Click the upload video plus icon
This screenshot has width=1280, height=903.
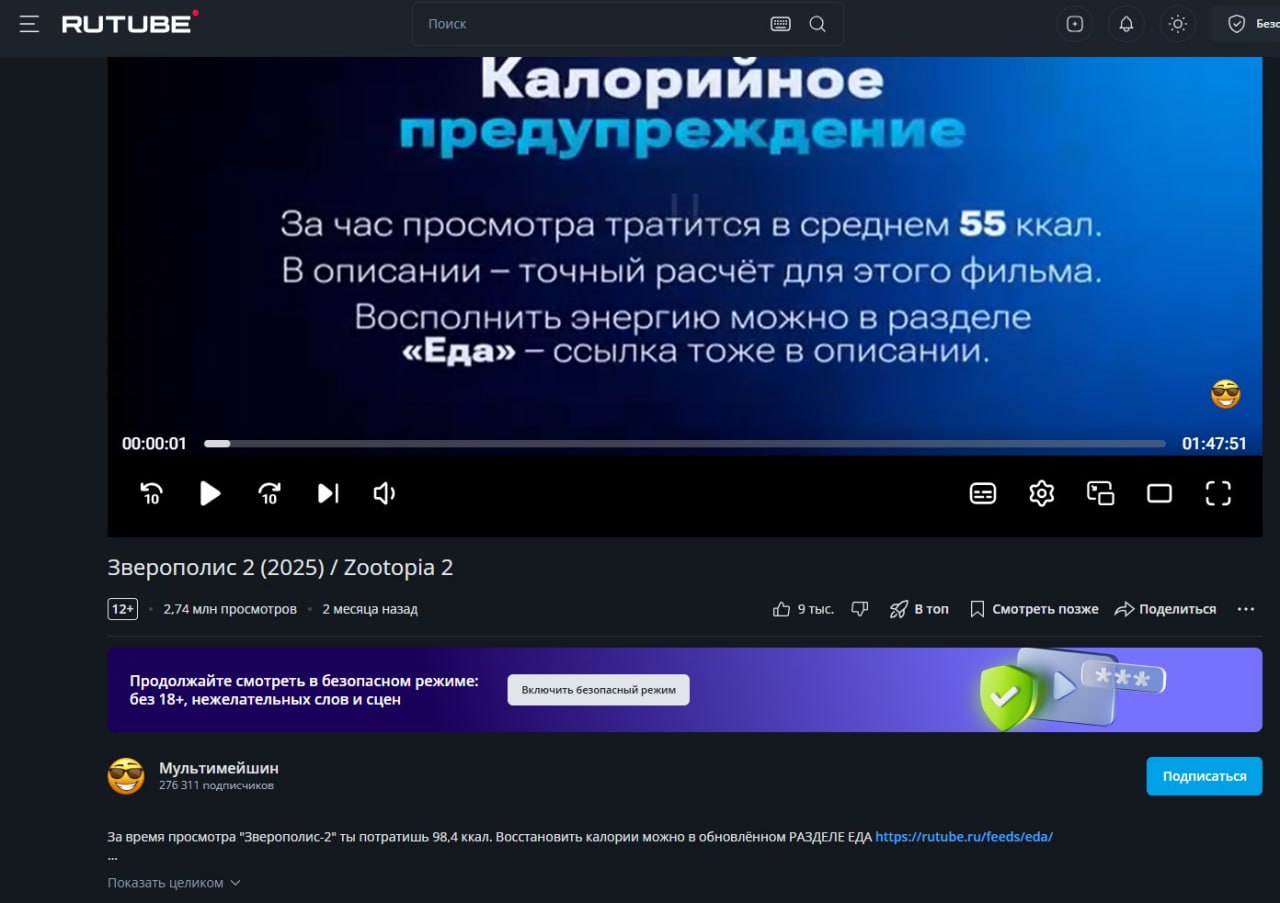1075,24
